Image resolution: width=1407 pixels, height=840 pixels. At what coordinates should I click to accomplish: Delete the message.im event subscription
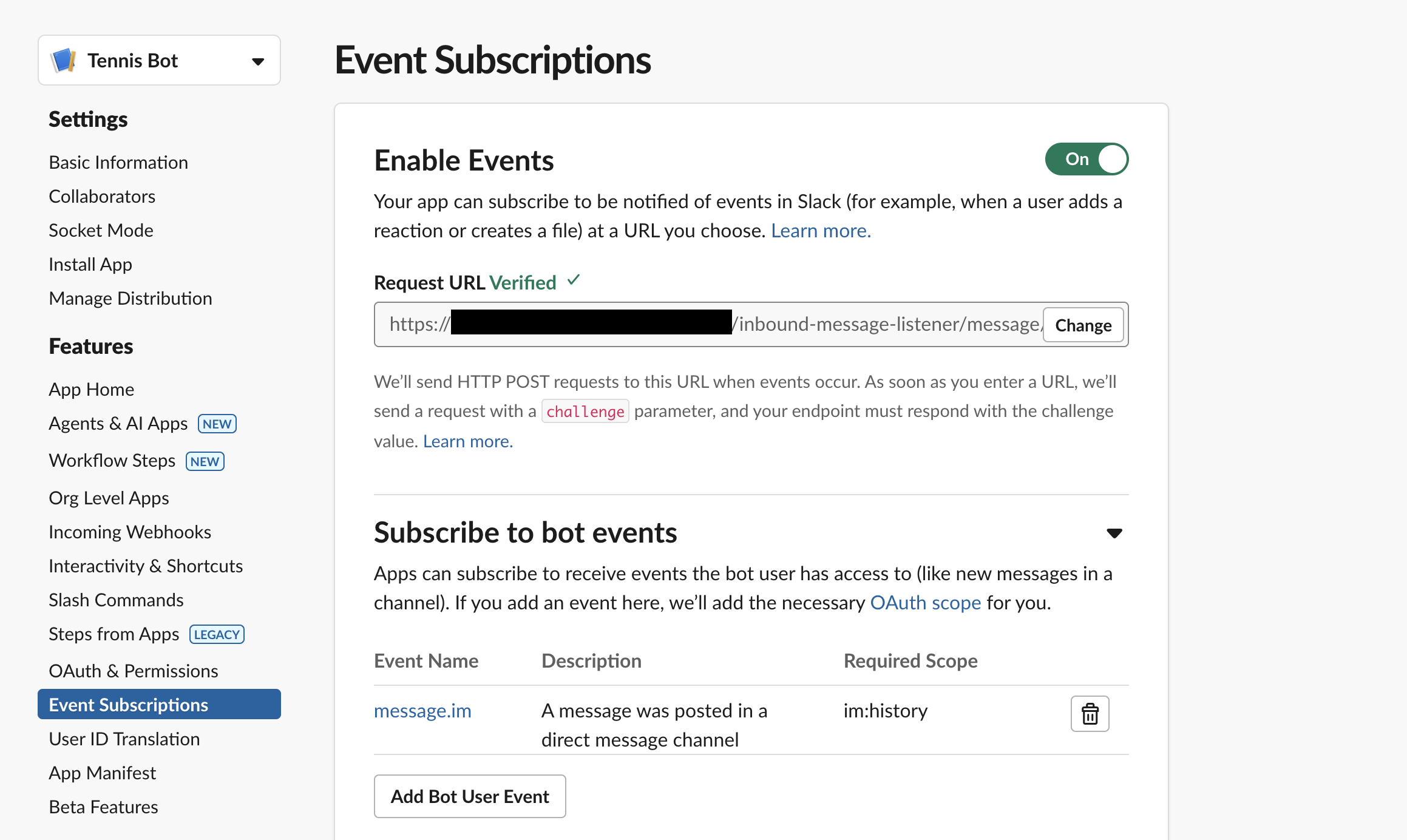pyautogui.click(x=1089, y=713)
